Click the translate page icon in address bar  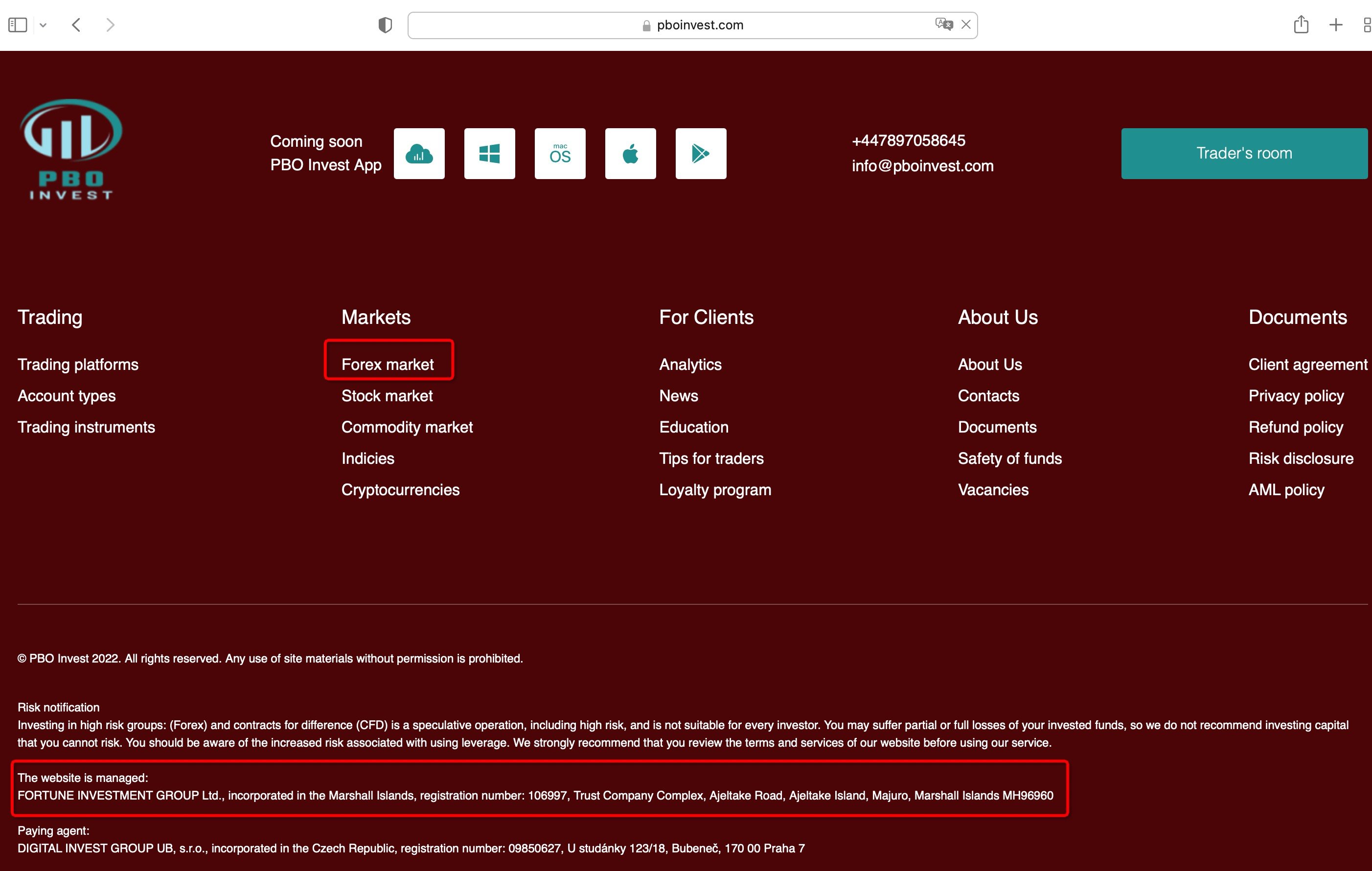[x=943, y=24]
